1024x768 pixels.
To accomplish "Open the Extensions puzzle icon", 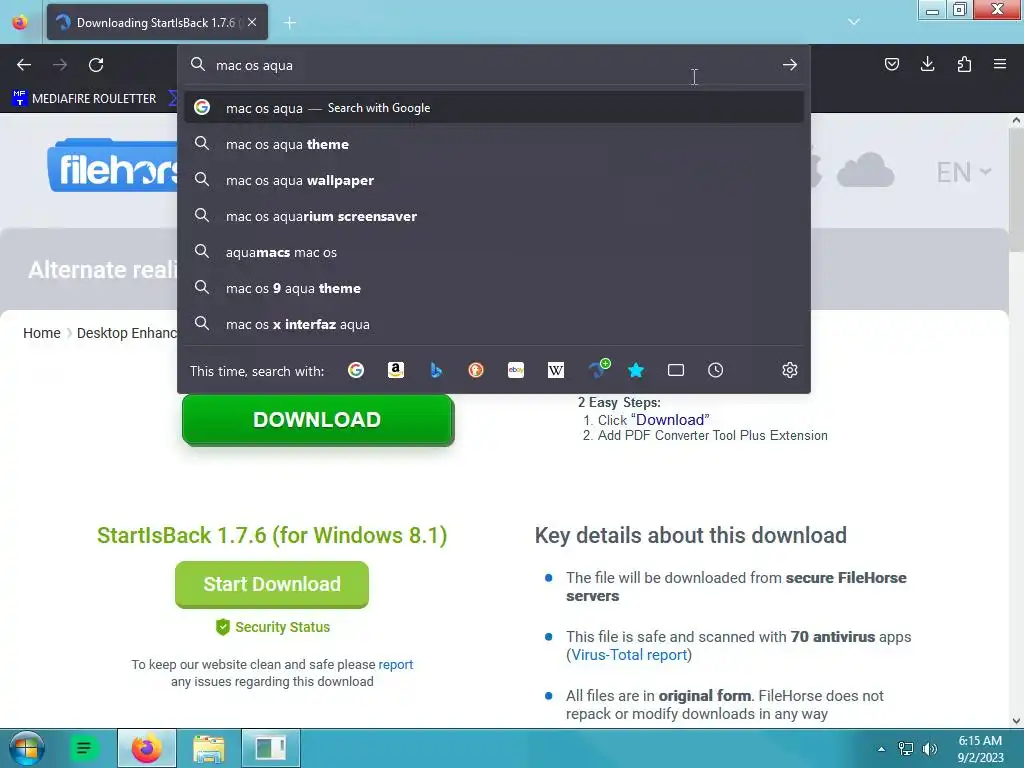I will [x=964, y=64].
